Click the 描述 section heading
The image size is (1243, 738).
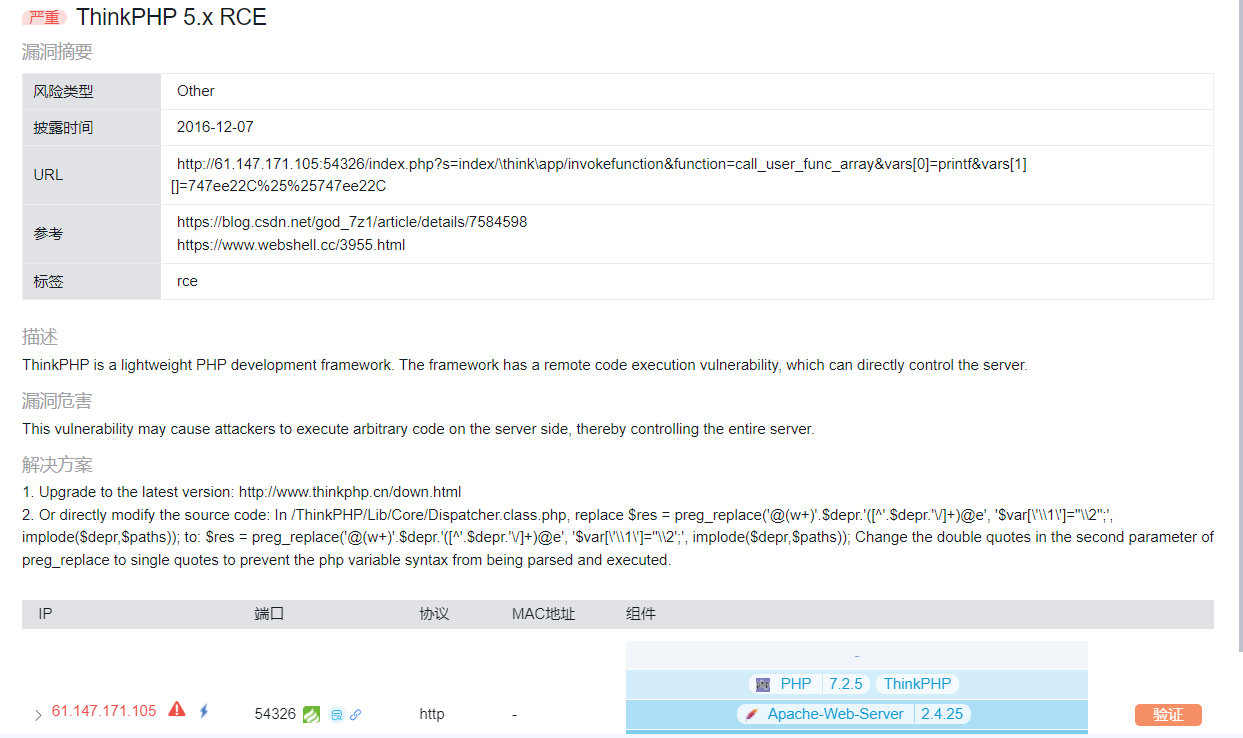40,337
